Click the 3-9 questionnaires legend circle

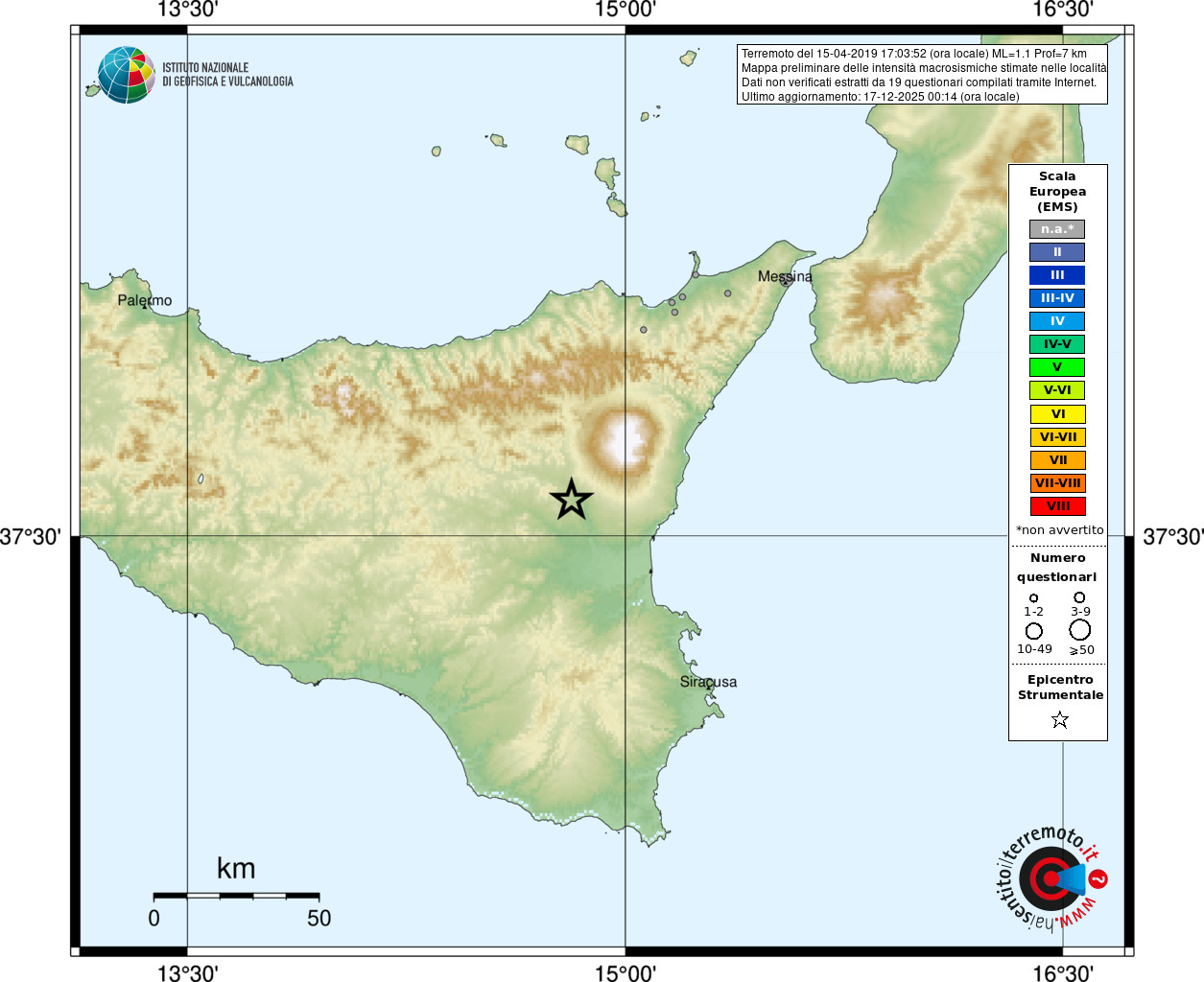point(1079,597)
